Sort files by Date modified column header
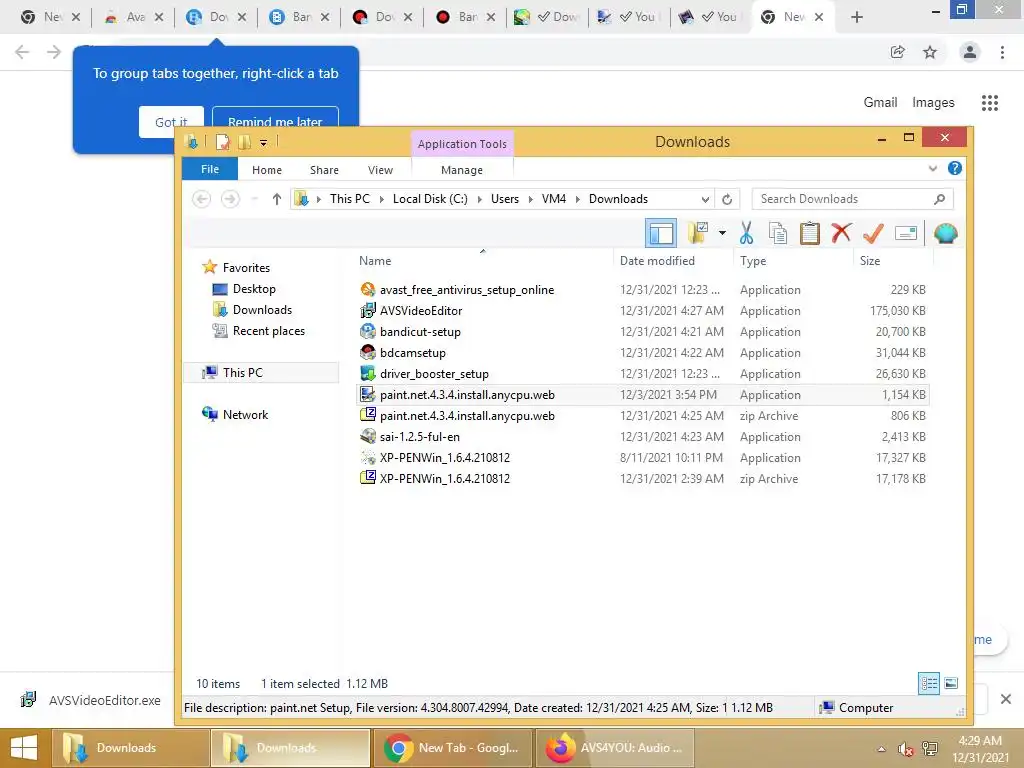 [x=657, y=261]
